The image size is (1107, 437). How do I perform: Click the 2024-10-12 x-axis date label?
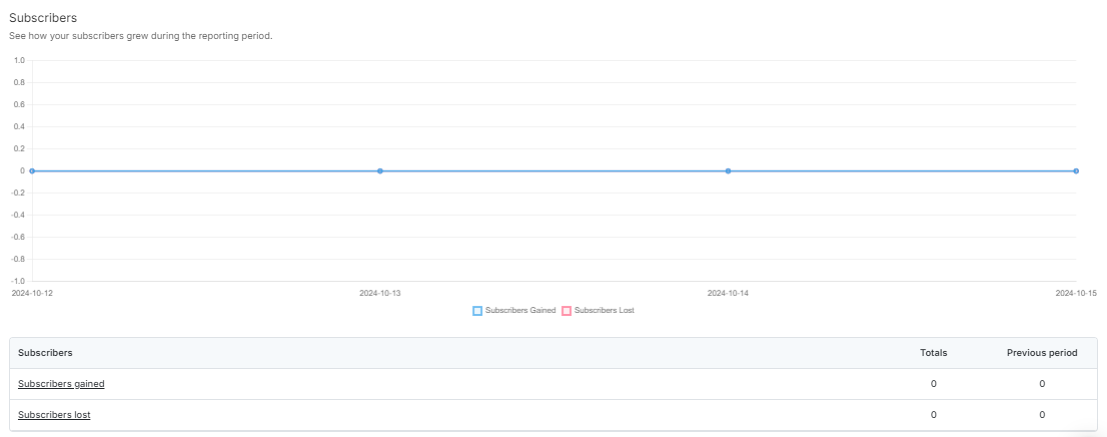pyautogui.click(x=32, y=294)
